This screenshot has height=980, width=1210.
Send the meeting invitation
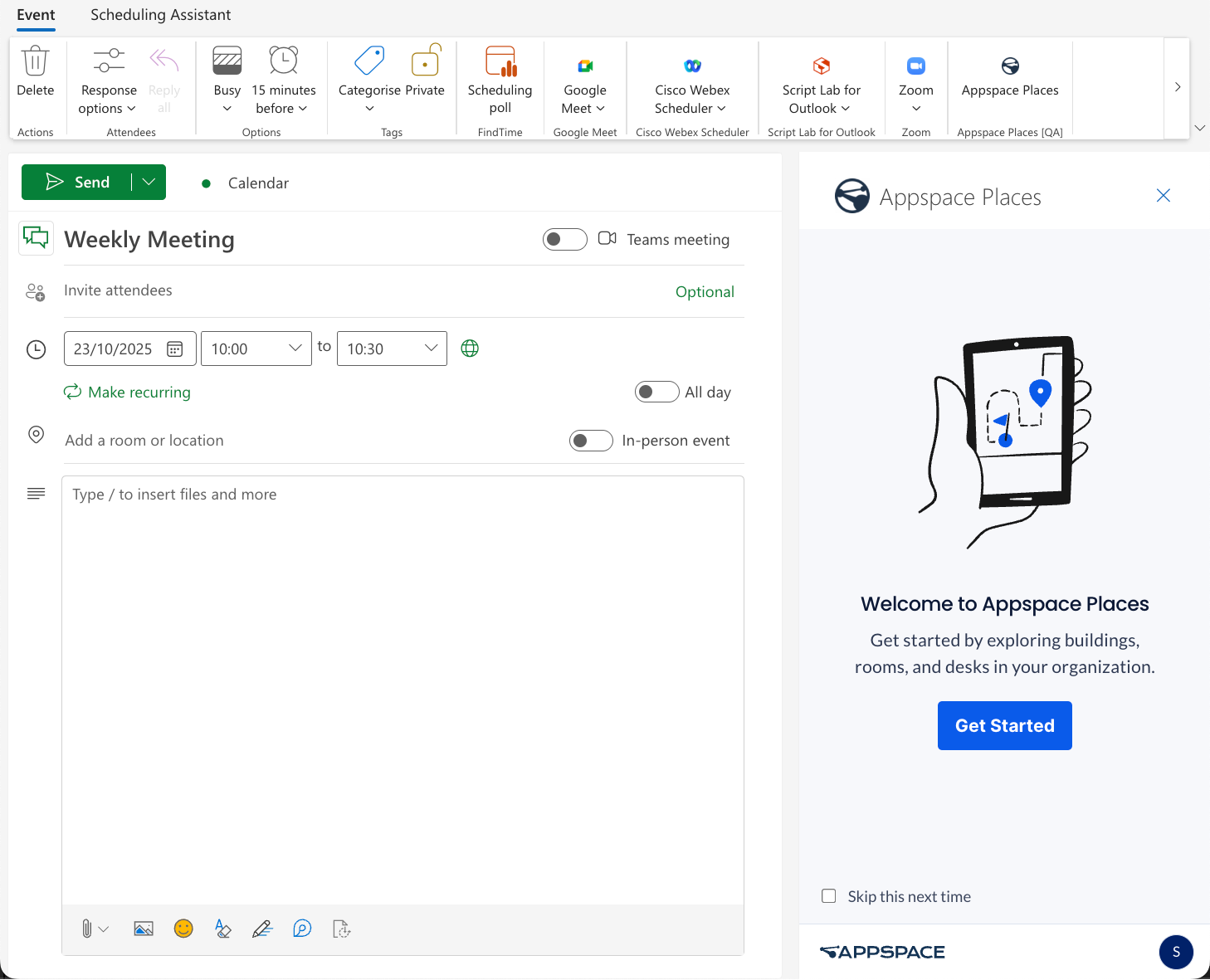click(x=77, y=183)
